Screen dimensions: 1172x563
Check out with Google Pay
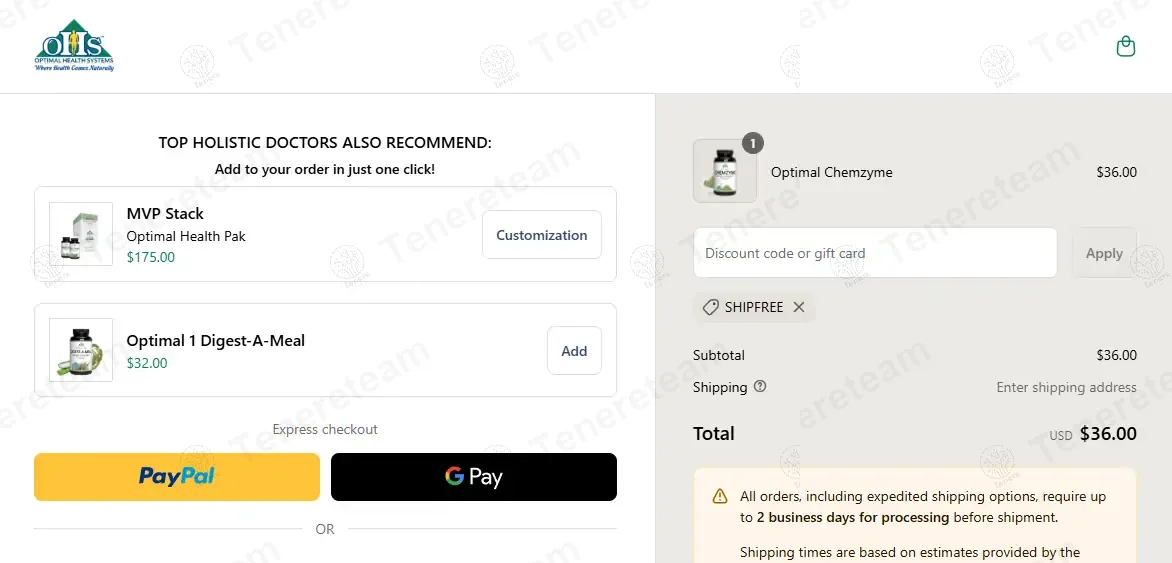[x=474, y=477]
